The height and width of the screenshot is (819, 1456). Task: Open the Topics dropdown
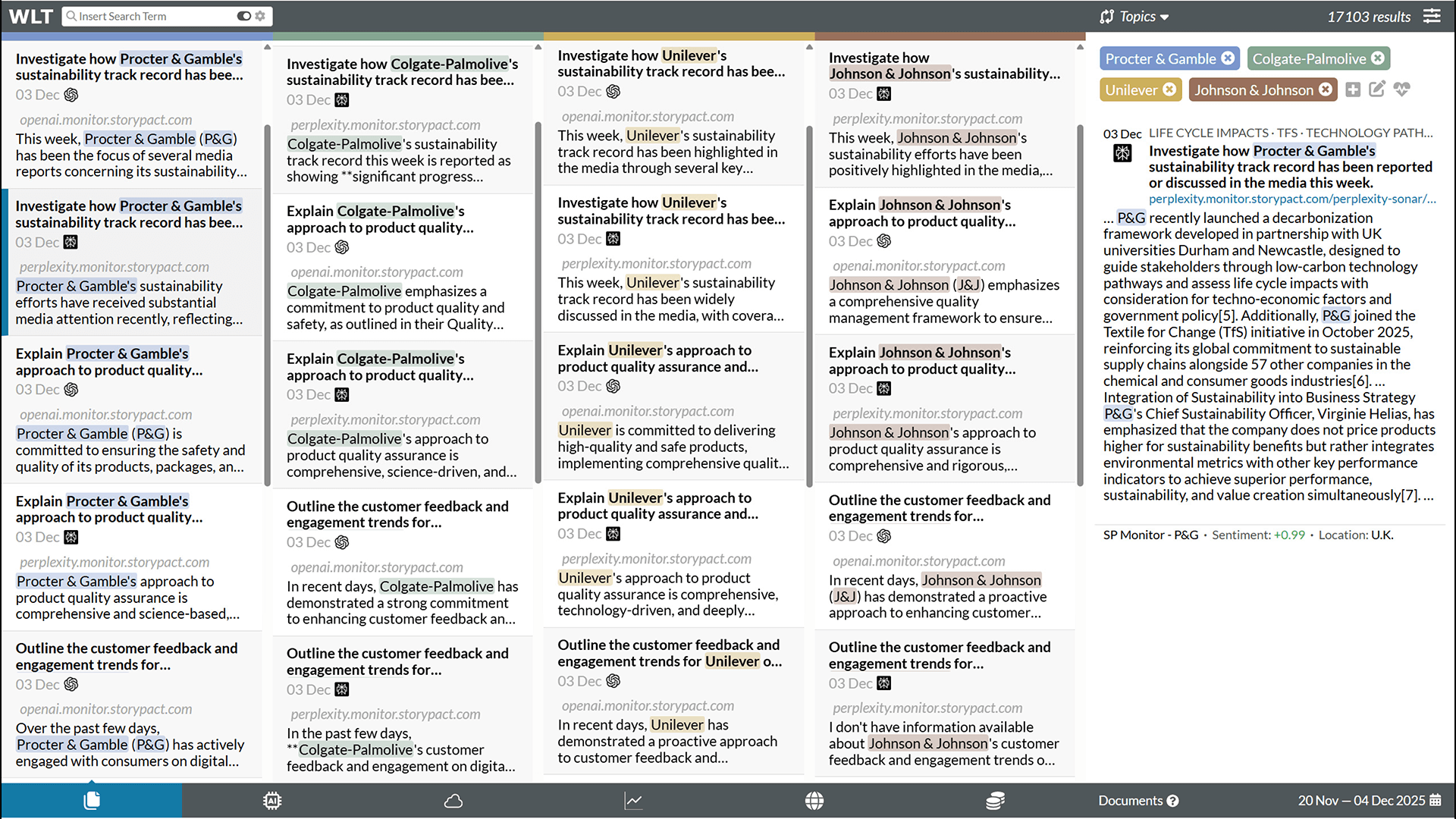(1134, 15)
